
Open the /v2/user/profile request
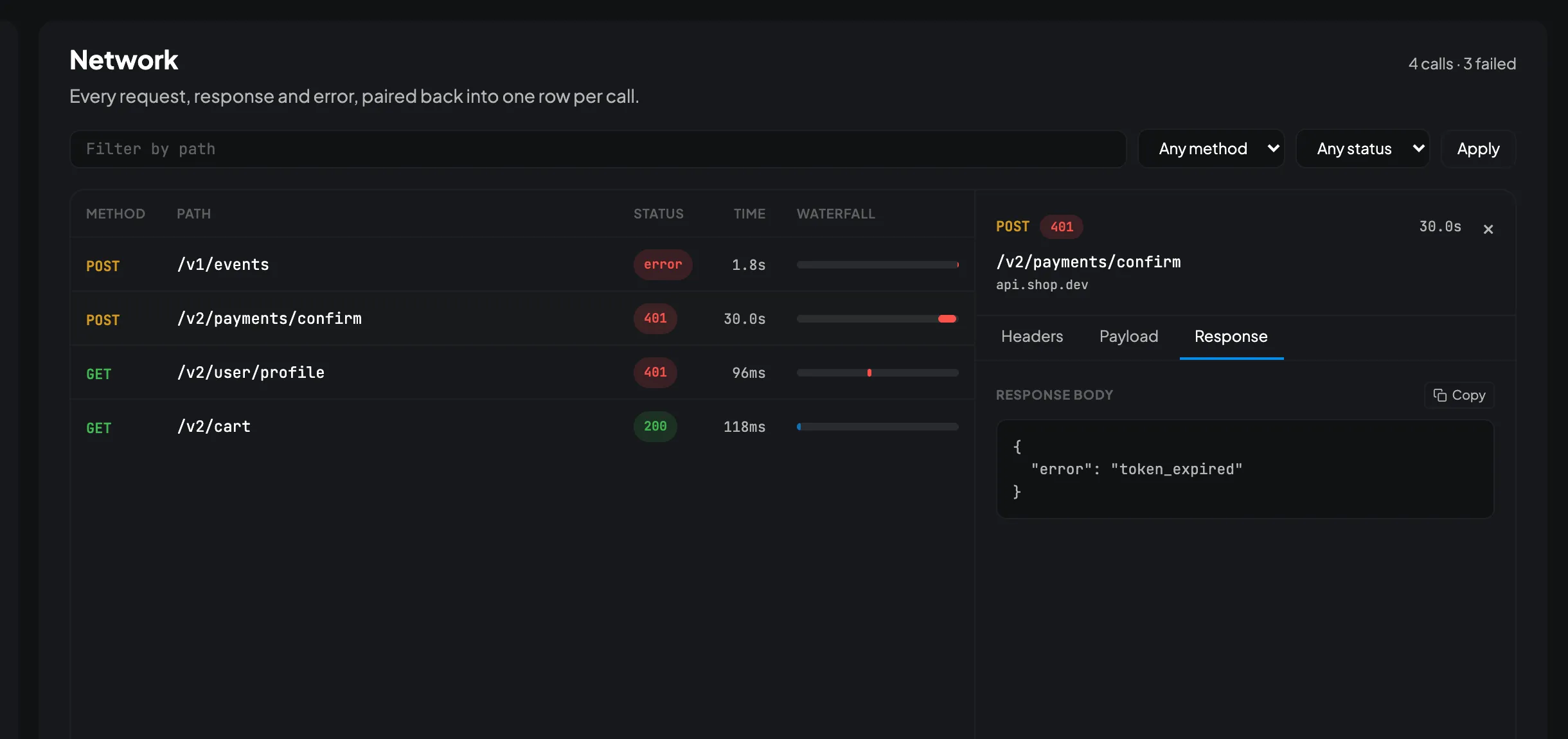pyautogui.click(x=522, y=373)
